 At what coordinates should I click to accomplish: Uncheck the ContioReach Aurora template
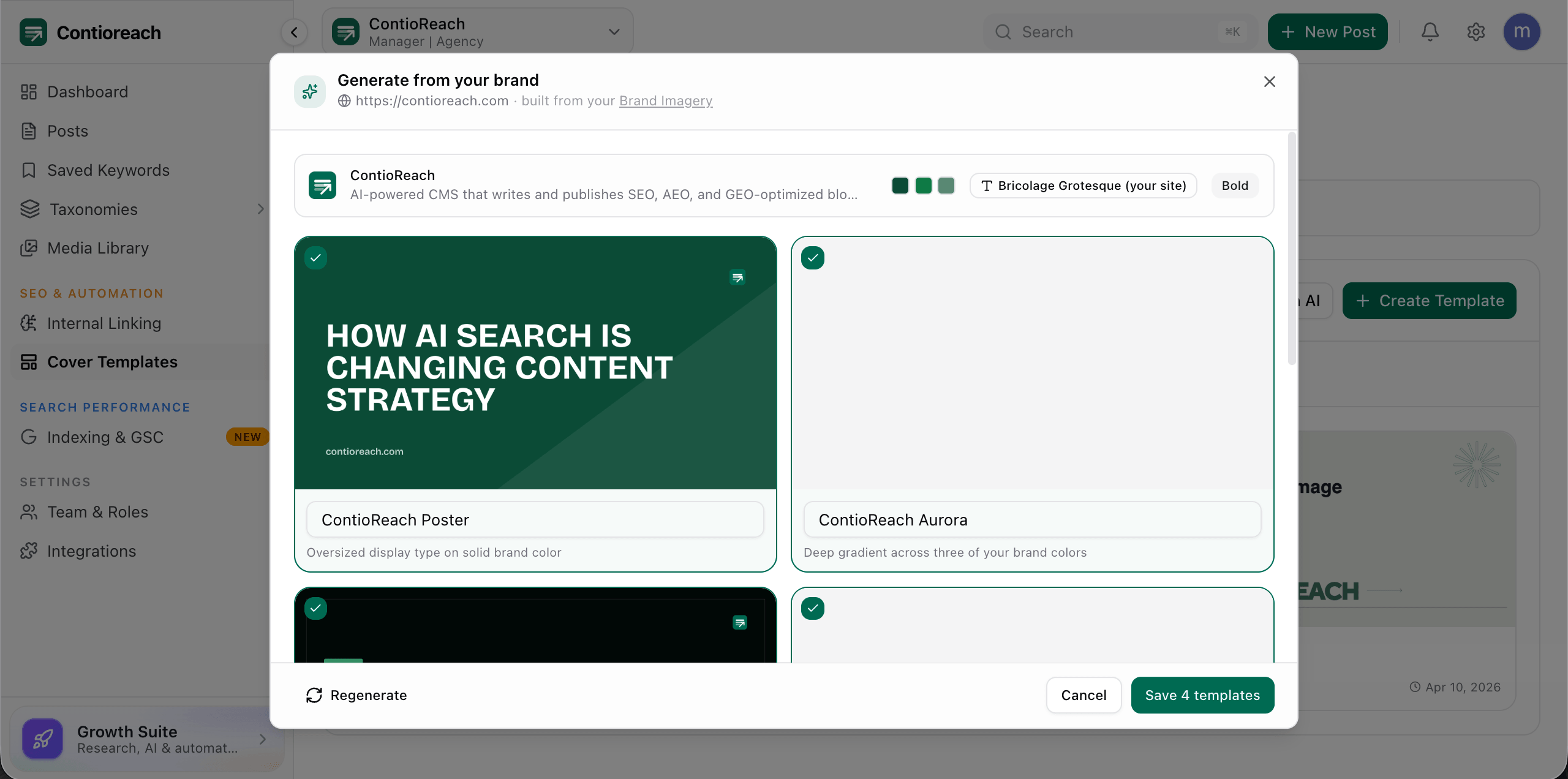[813, 258]
